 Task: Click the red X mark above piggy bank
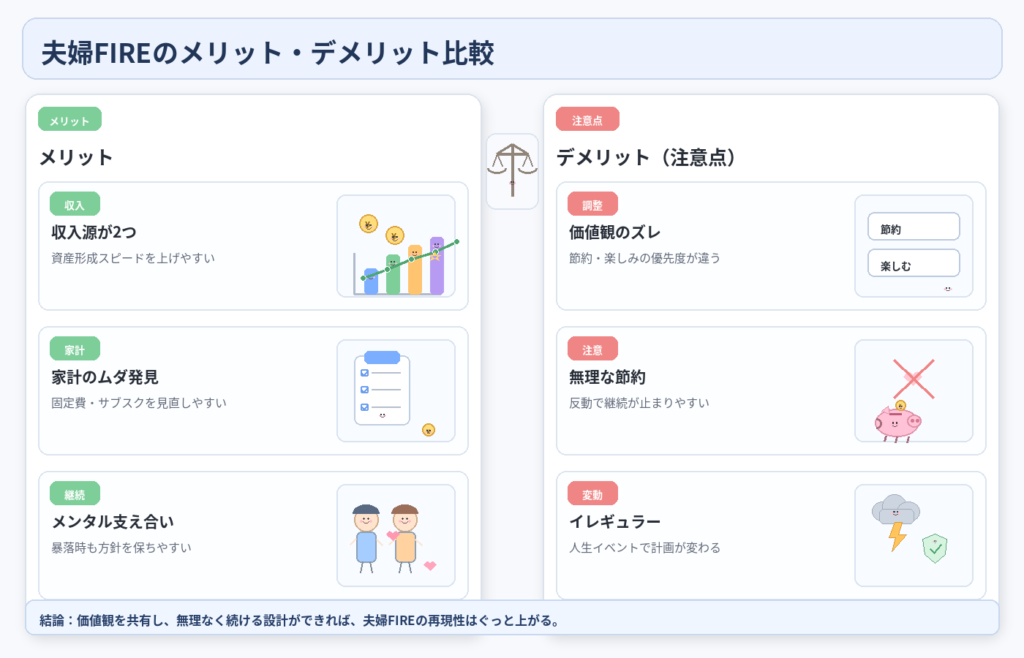click(912, 379)
